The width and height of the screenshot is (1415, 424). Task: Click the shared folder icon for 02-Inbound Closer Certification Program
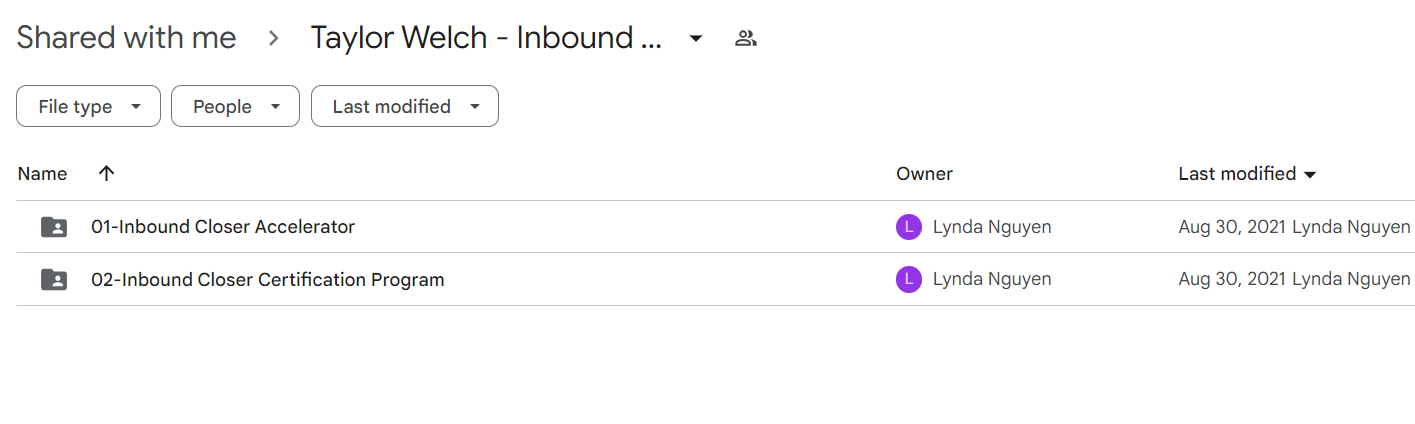point(54,280)
